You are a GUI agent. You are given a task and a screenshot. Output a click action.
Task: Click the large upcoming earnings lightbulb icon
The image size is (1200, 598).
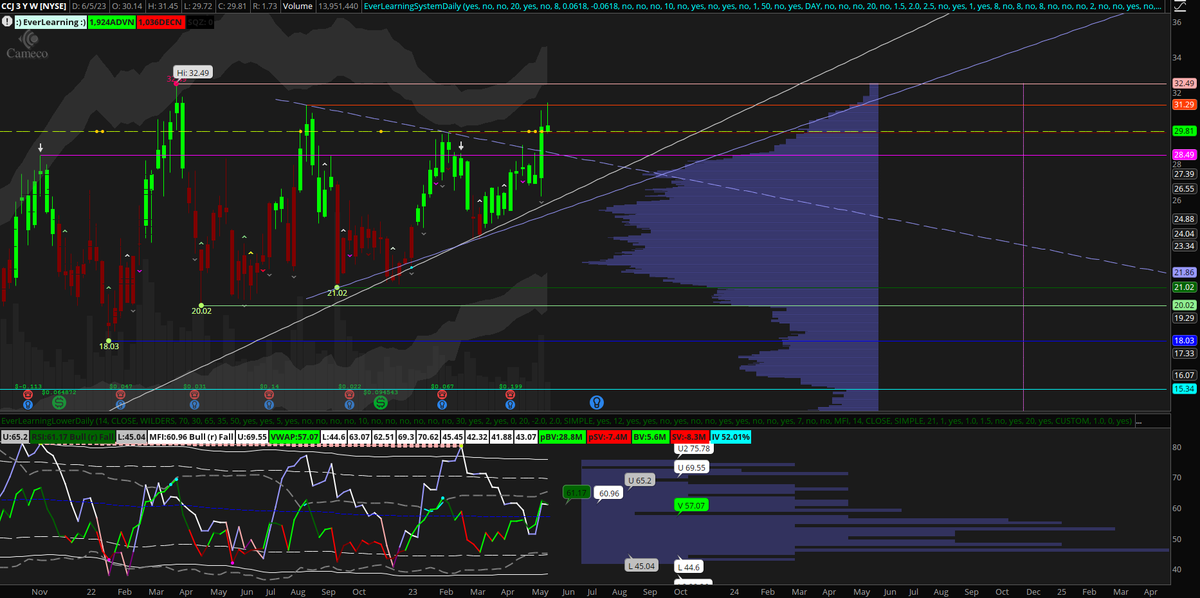coord(597,402)
